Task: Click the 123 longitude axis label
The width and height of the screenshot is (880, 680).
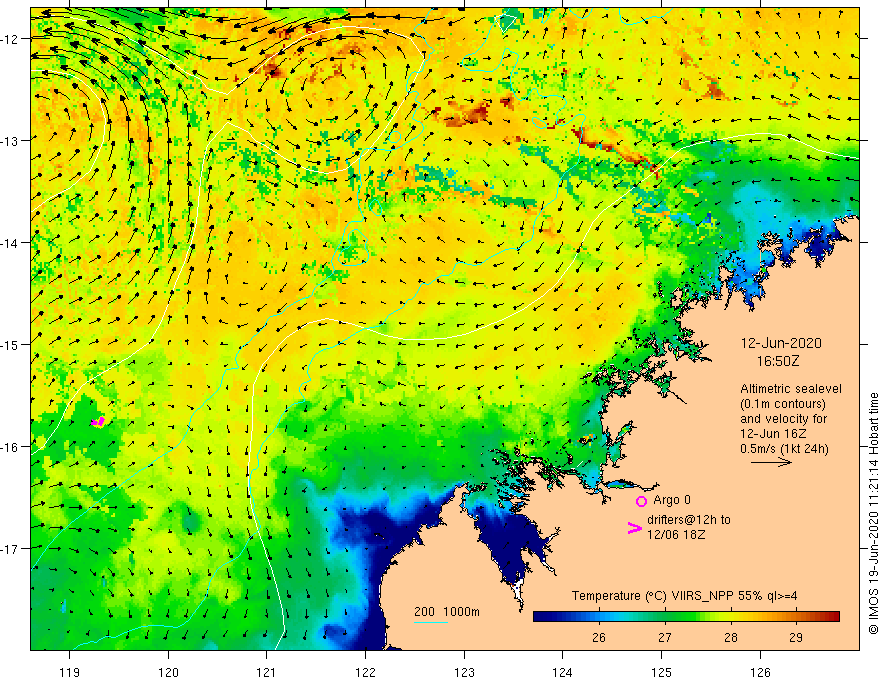Action: pos(464,672)
